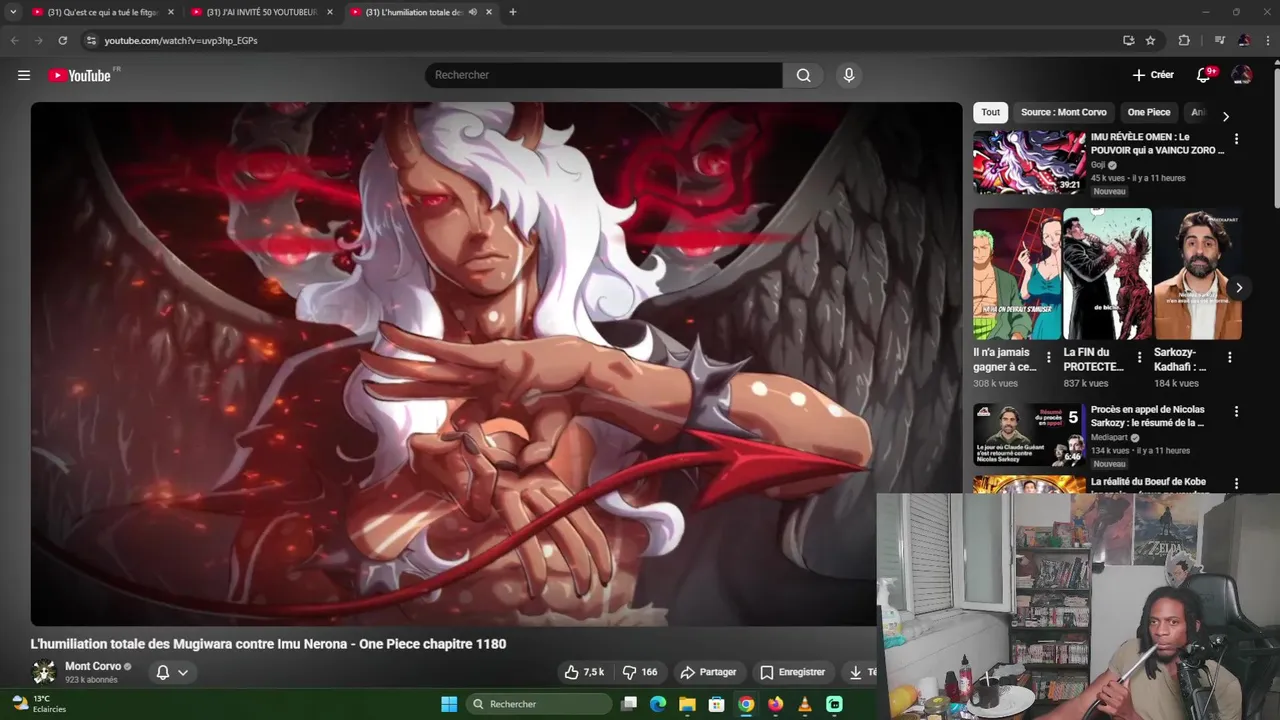Open options for Procès en appel video
Viewport: 1280px width, 720px height.
[1236, 411]
